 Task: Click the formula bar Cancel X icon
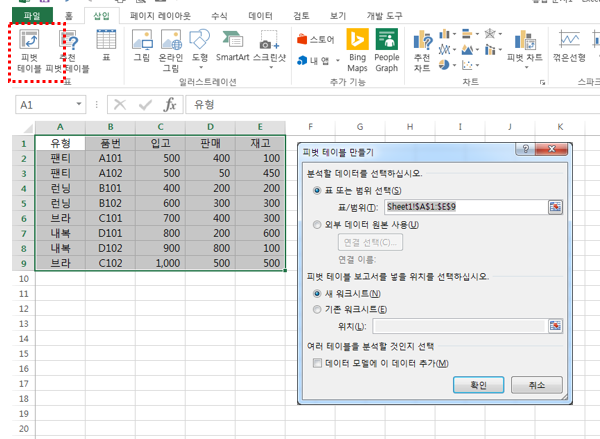(x=120, y=104)
